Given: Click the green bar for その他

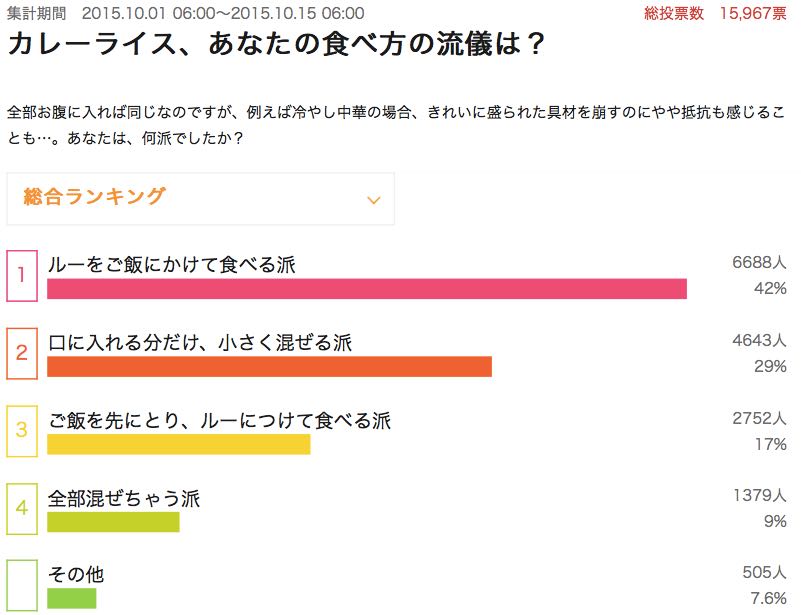Looking at the screenshot, I should pyautogui.click(x=72, y=599).
